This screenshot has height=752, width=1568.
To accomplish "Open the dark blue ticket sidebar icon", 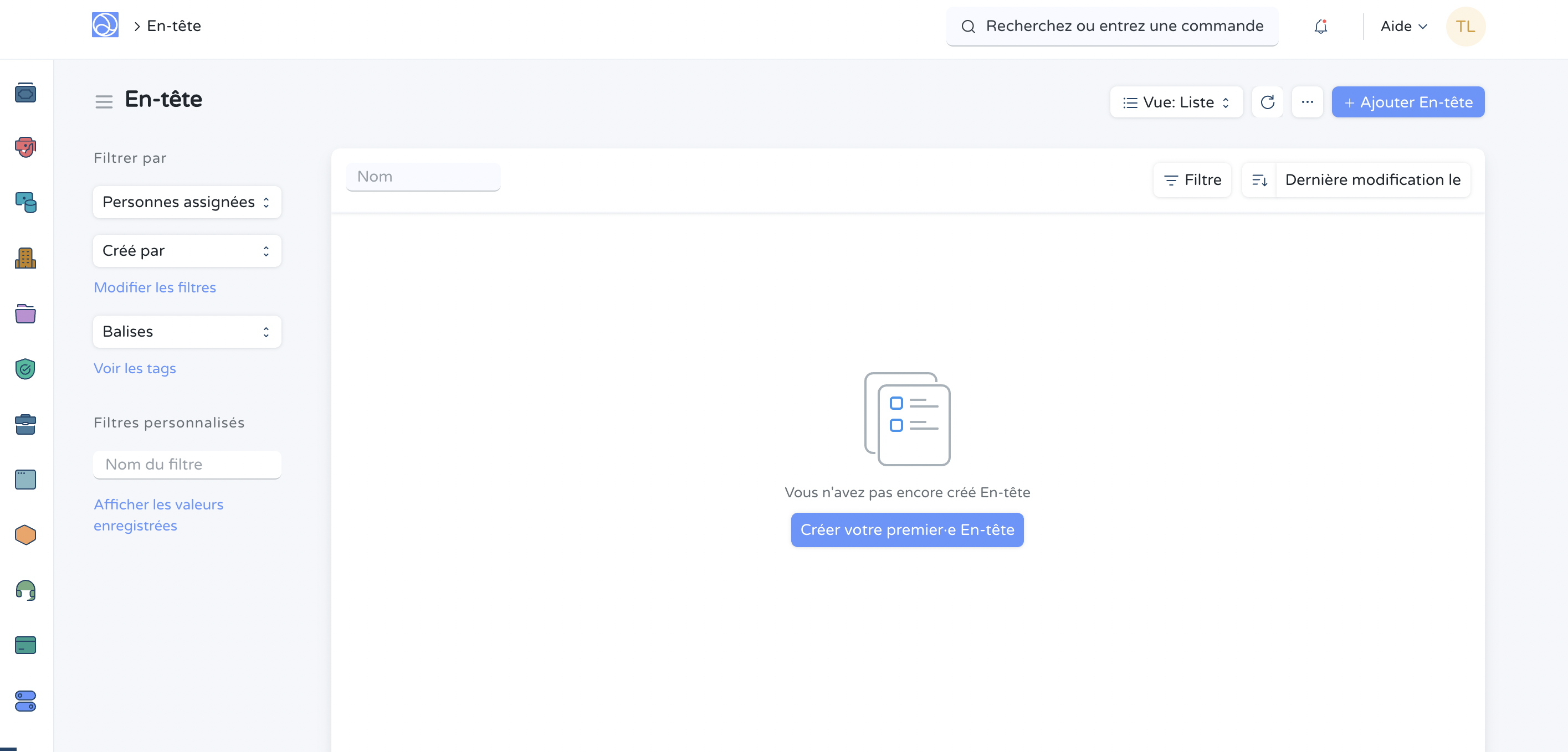I will (x=25, y=93).
